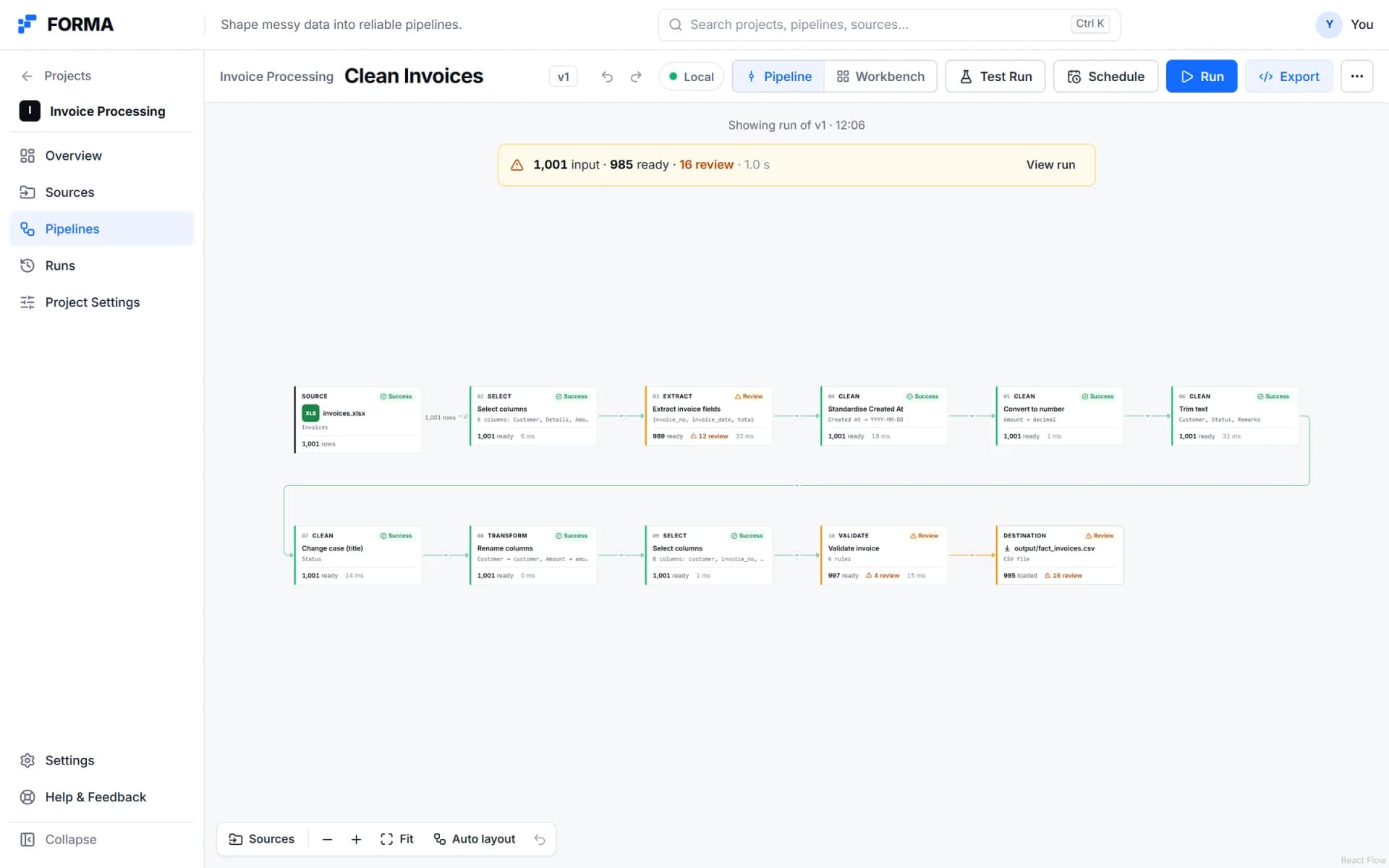Image resolution: width=1389 pixels, height=868 pixels.
Task: Click the search magnifier icon
Action: pyautogui.click(x=675, y=25)
